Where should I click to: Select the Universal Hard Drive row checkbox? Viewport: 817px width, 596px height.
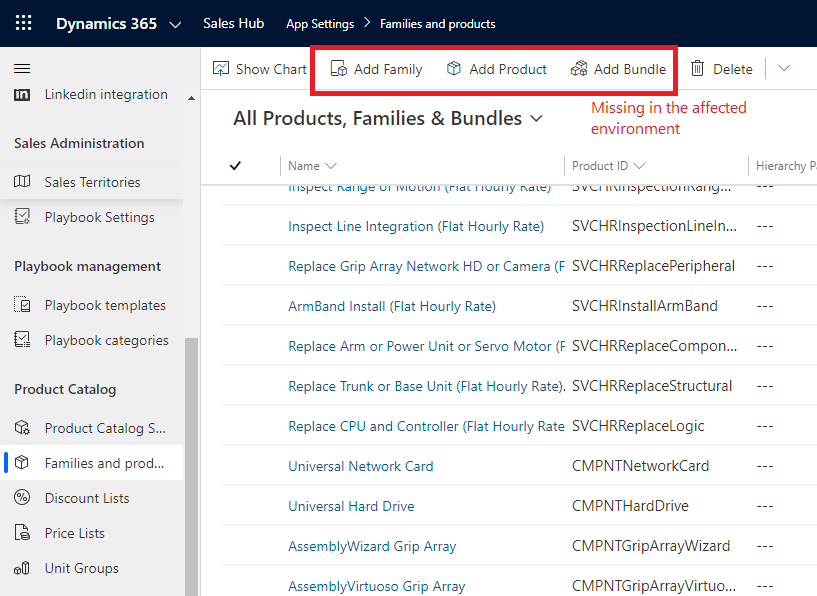(x=236, y=506)
